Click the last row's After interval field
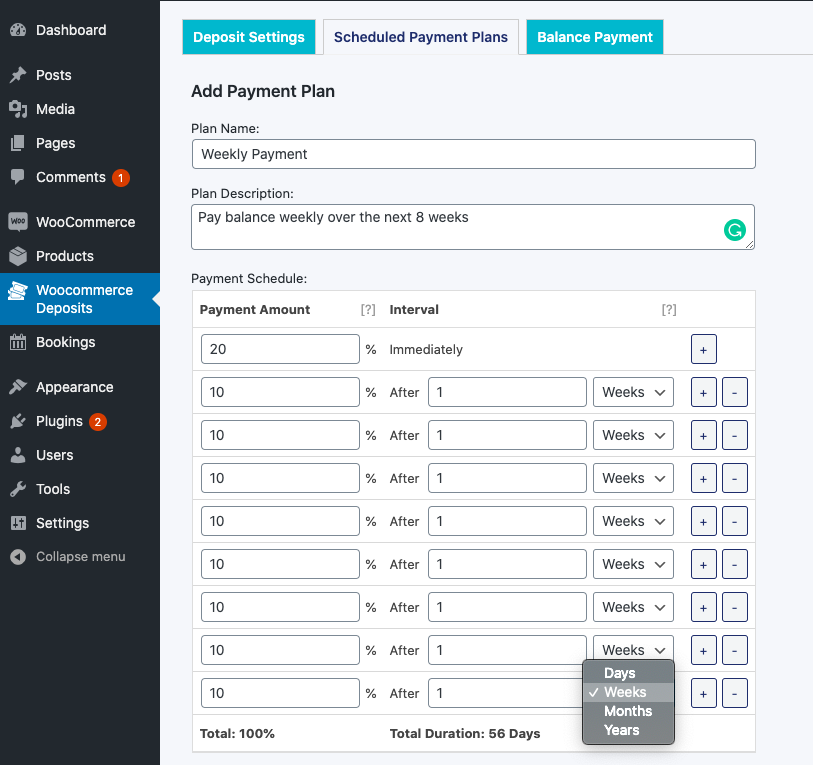The width and height of the screenshot is (813, 765). point(506,693)
